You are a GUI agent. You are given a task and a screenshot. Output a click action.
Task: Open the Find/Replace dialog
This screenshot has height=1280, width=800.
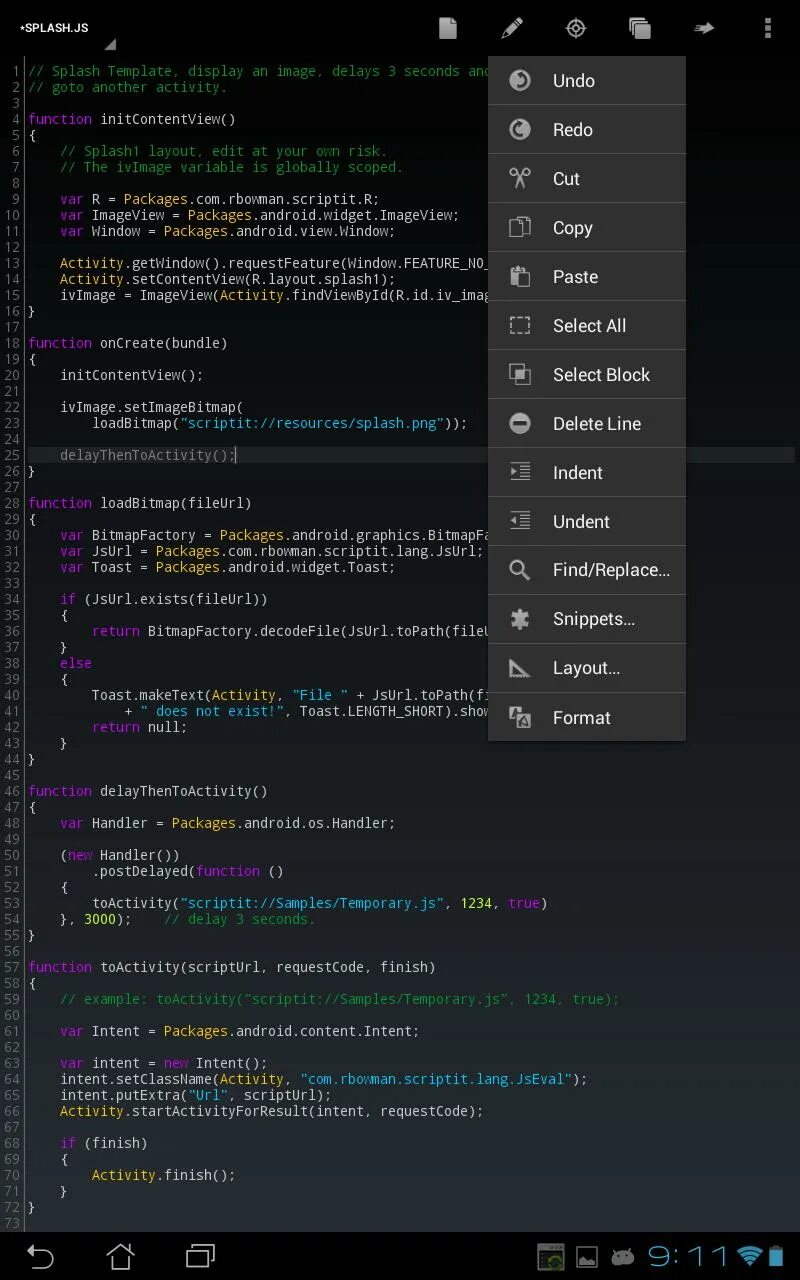click(610, 570)
